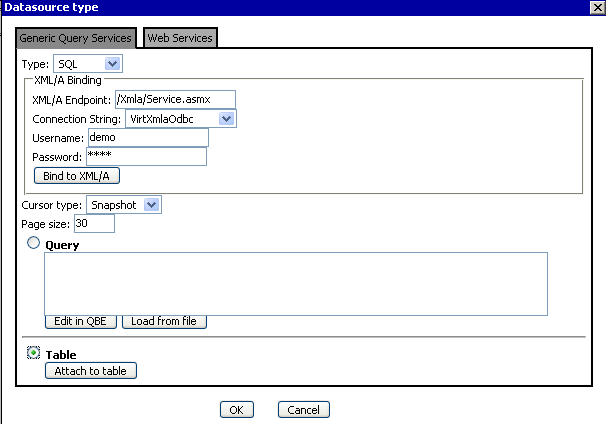
Task: Click the XML/A Endpoint input field
Action: coord(174,99)
